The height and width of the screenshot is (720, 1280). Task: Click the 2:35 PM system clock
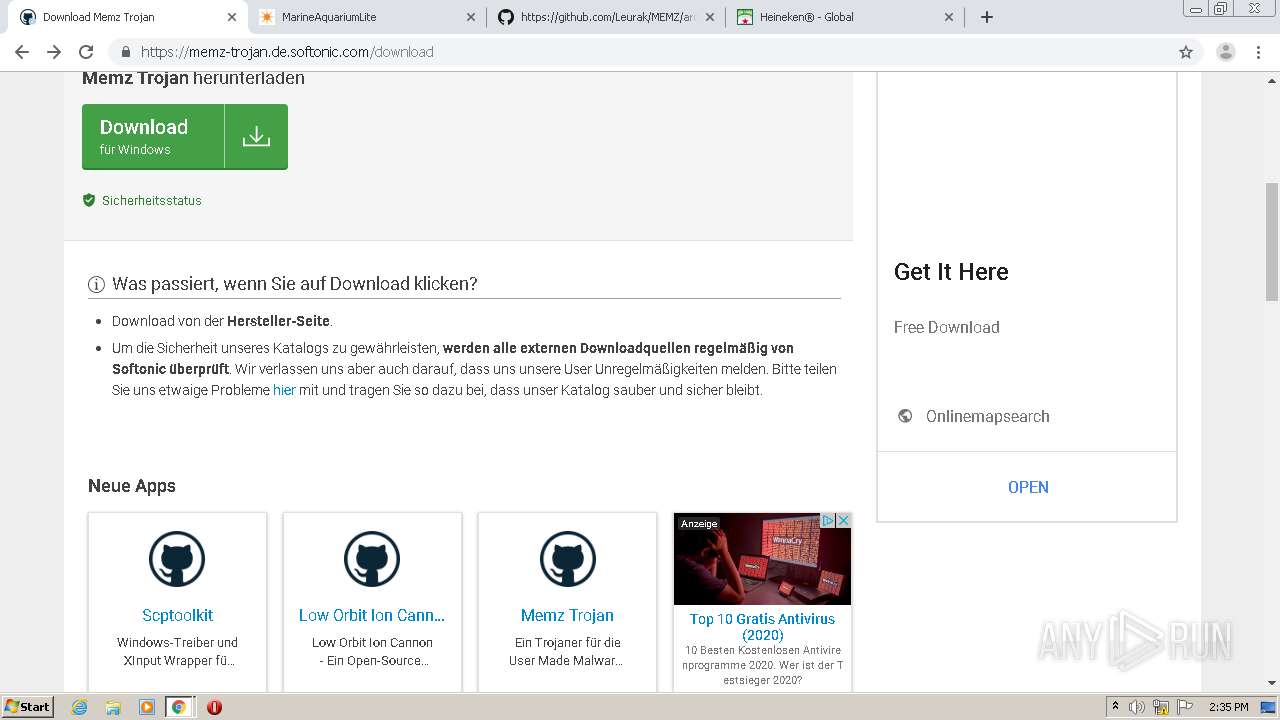[1228, 707]
